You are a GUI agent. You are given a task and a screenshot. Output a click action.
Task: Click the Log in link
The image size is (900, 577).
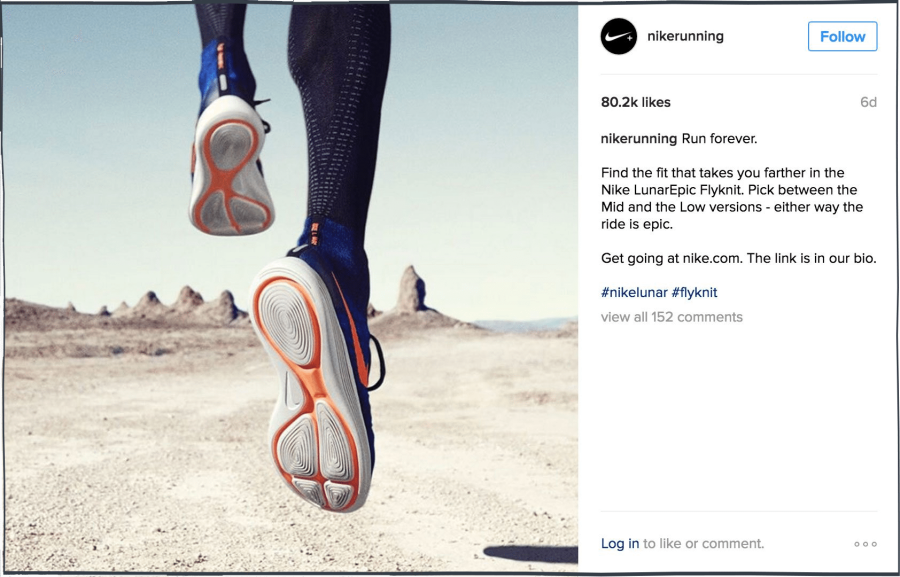point(620,544)
